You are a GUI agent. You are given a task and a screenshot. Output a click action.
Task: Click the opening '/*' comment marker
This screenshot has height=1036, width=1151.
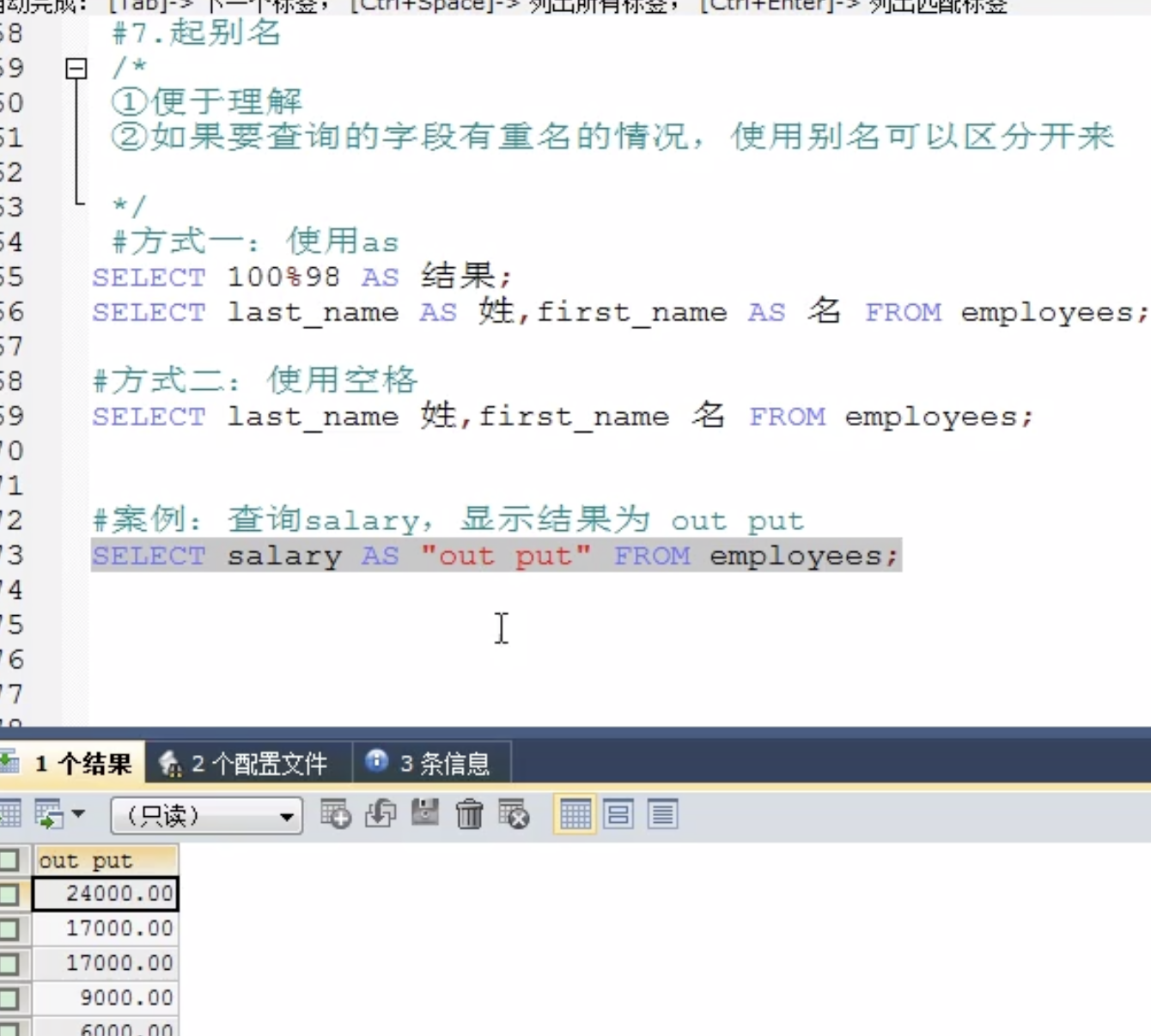point(129,67)
